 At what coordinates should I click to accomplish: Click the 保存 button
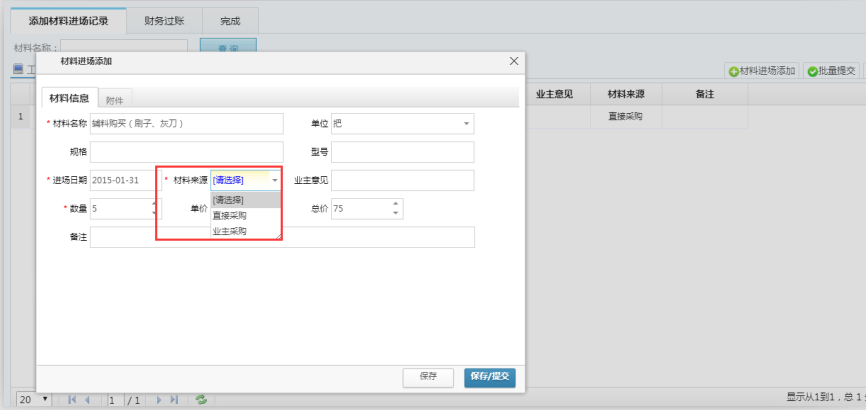click(428, 377)
